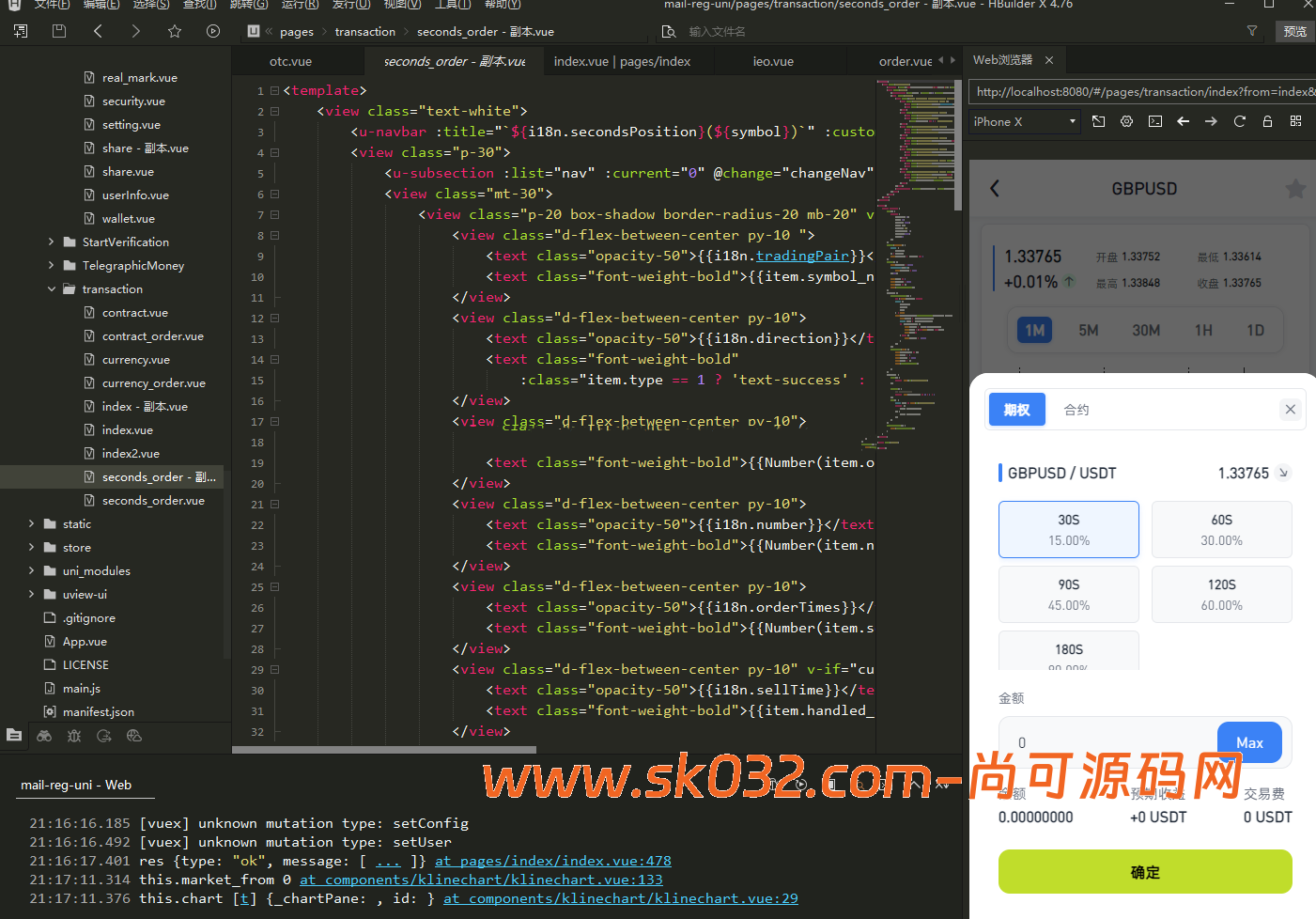Expand the StartVerification folder
1316x919 pixels.
pos(52,242)
